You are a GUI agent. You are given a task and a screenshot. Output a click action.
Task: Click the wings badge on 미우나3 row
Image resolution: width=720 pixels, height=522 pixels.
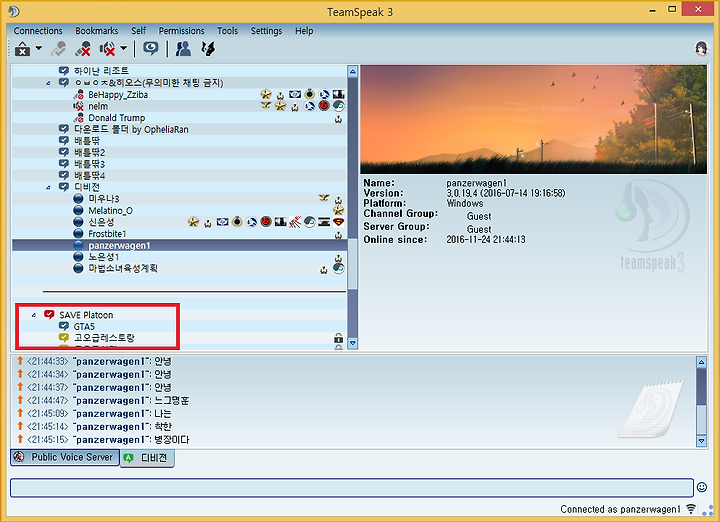[324, 198]
